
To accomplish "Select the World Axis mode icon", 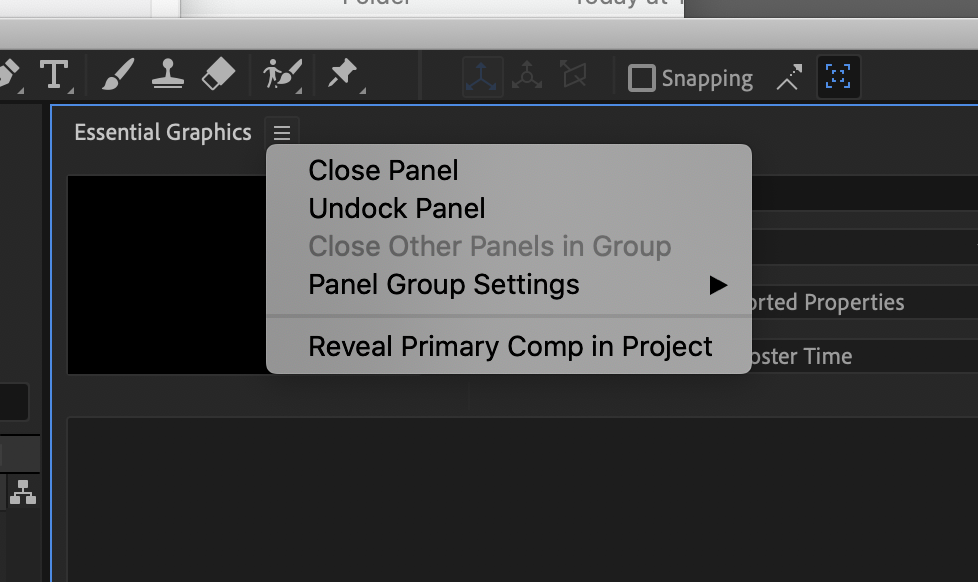I will point(481,77).
